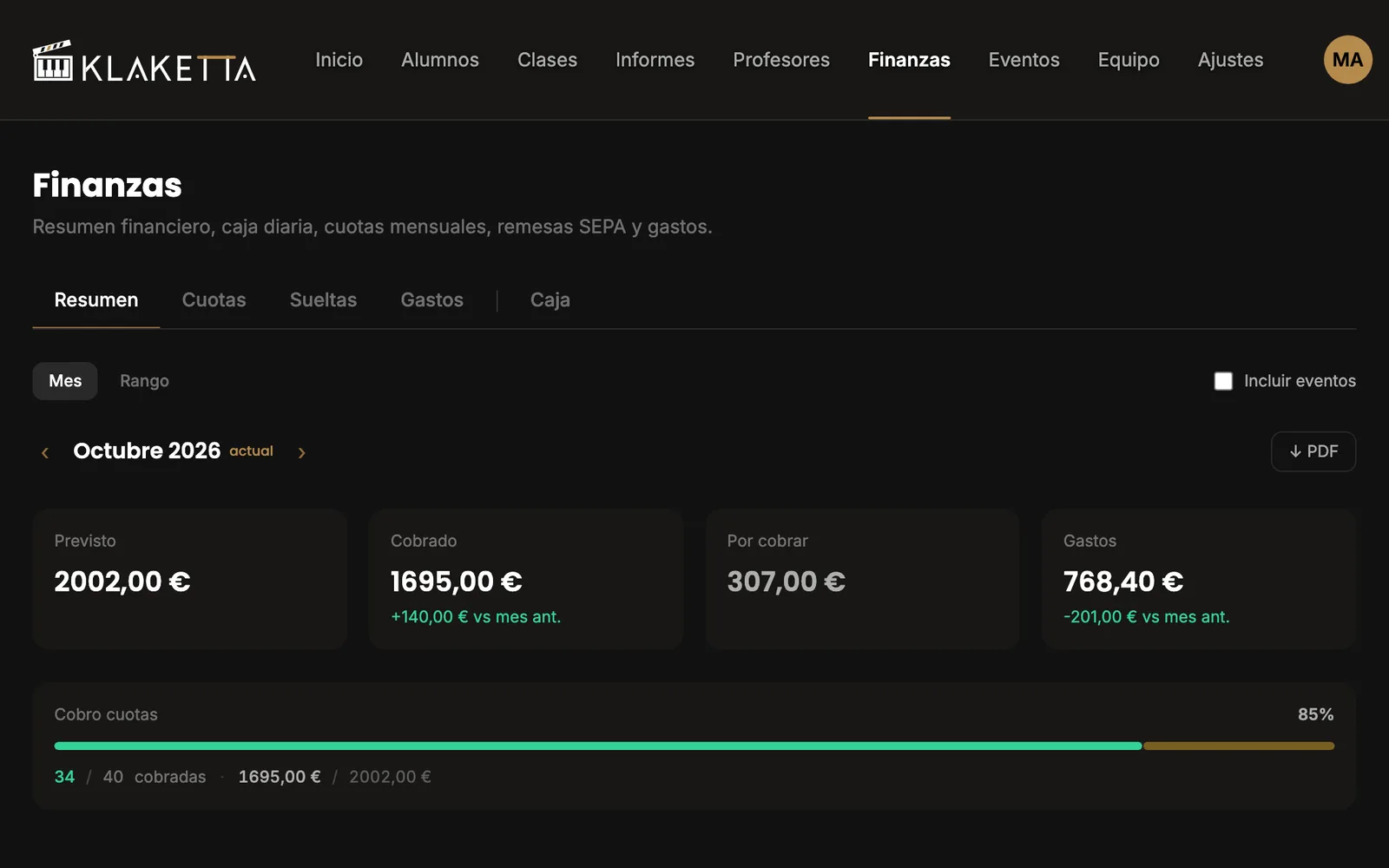Select the Resumen tab
1389x868 pixels.
96,300
